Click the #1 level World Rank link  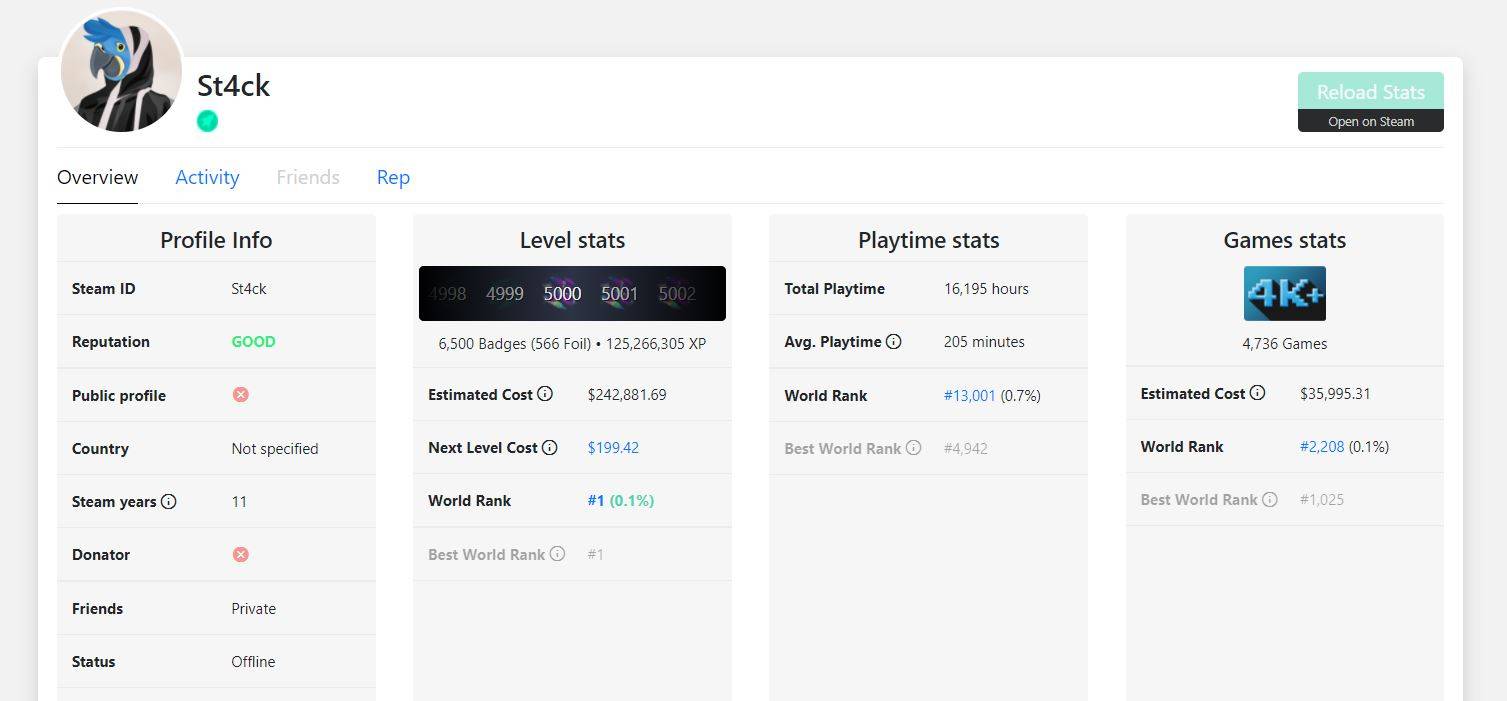pyautogui.click(x=596, y=500)
